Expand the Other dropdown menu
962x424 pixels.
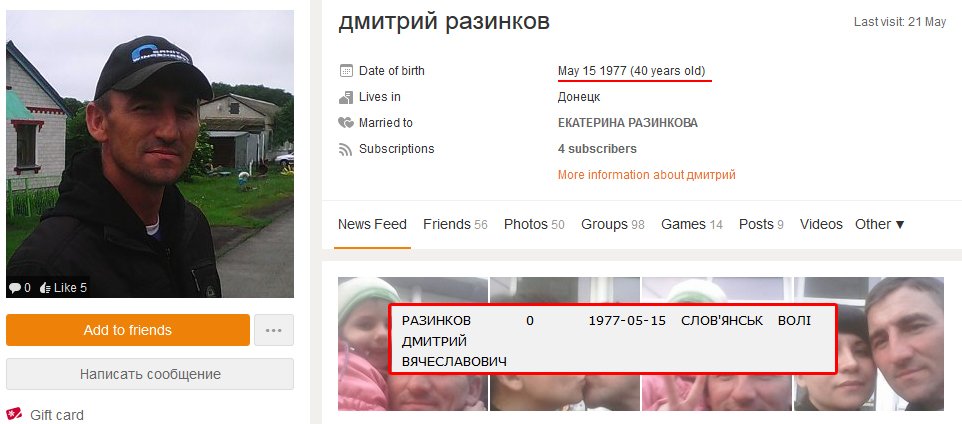coord(880,225)
